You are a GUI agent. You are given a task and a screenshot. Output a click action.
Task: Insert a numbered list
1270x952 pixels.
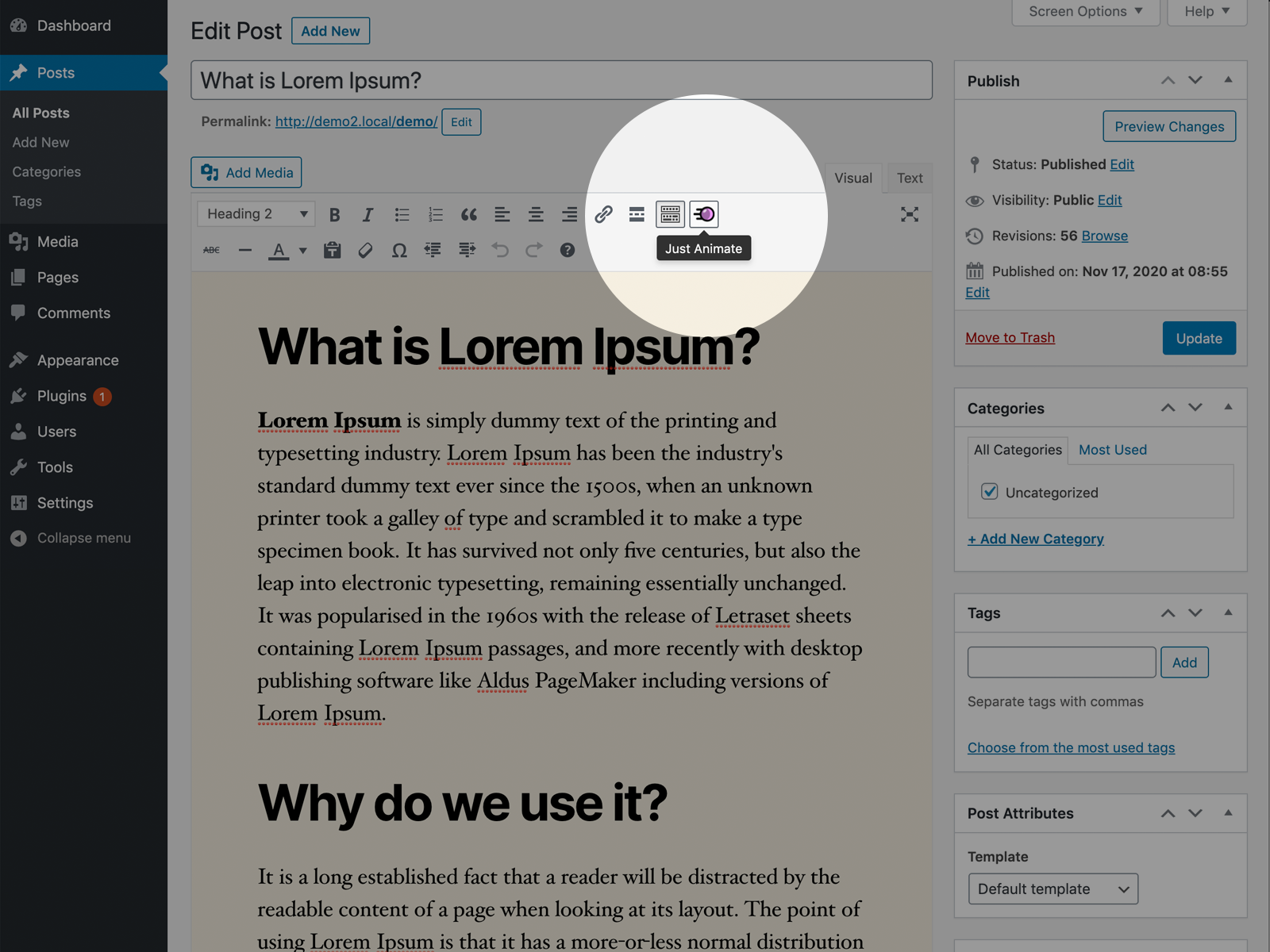point(435,214)
